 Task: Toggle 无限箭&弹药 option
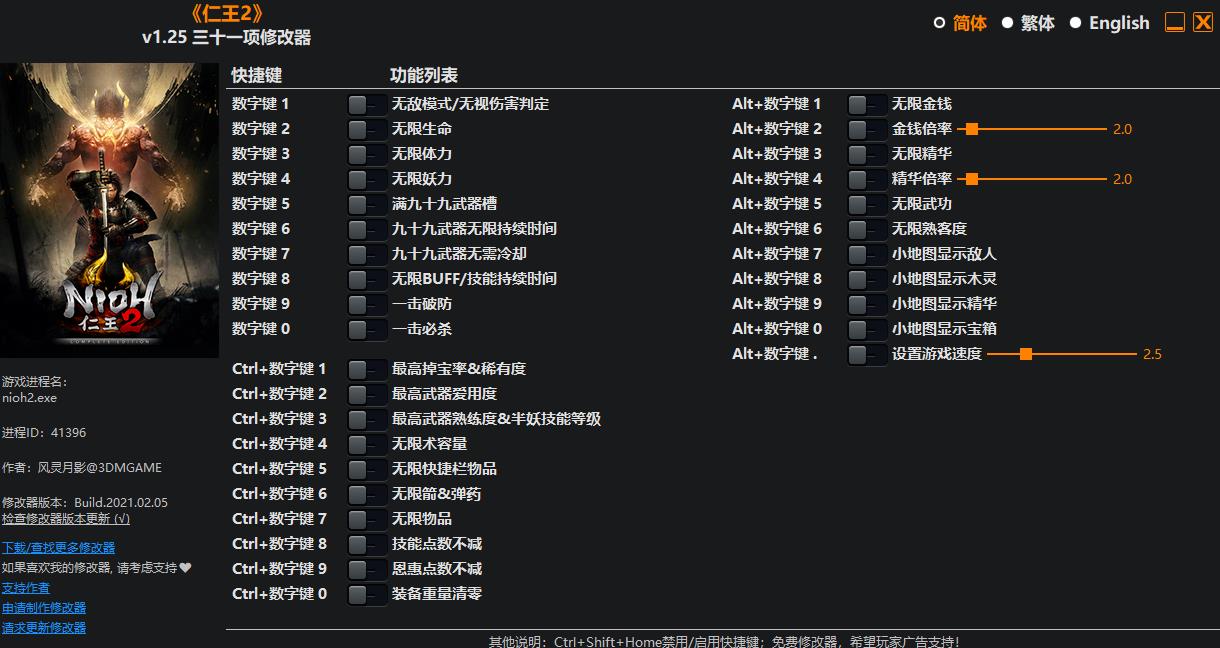pos(367,494)
